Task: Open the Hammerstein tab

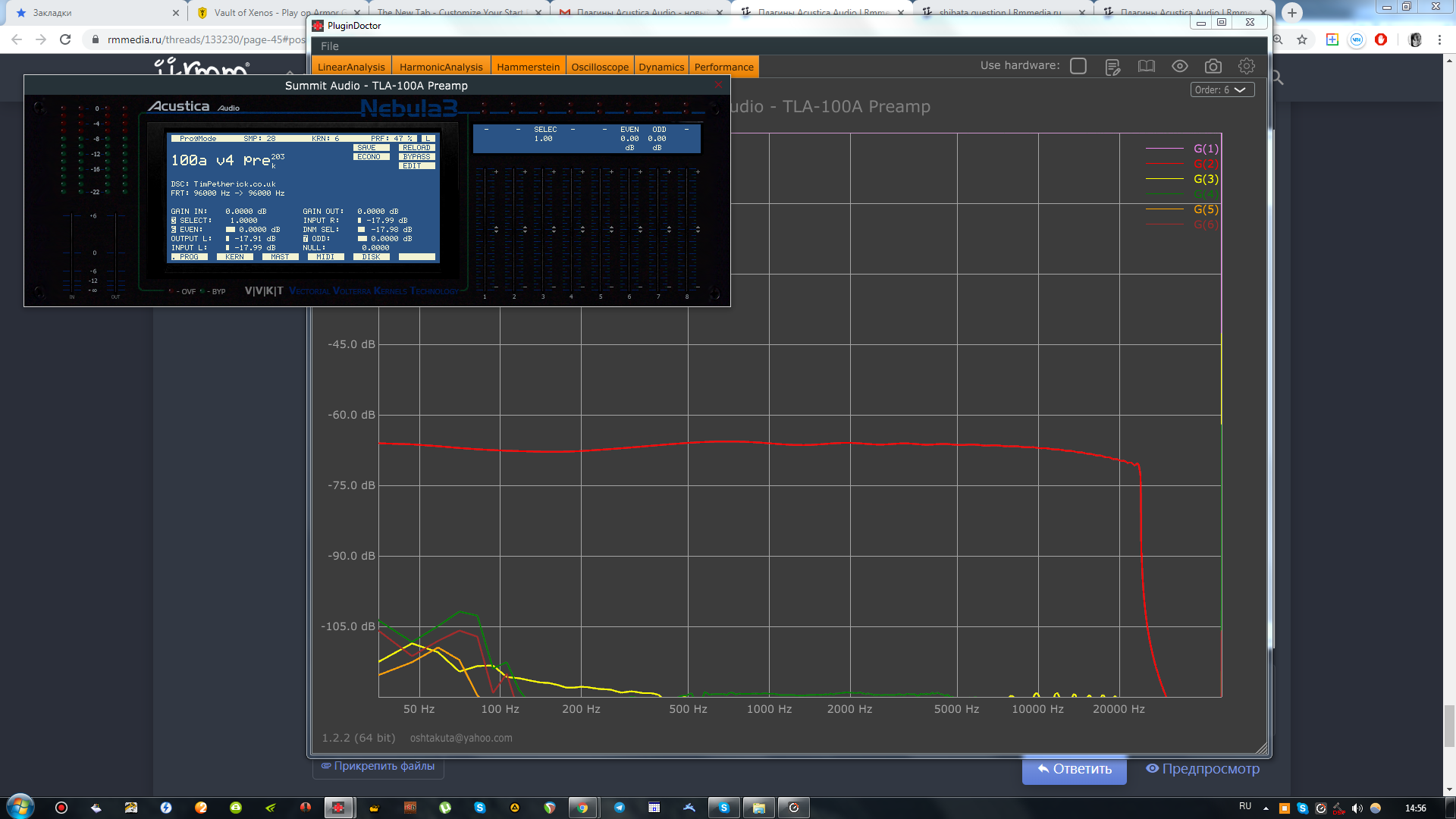Action: click(x=528, y=67)
